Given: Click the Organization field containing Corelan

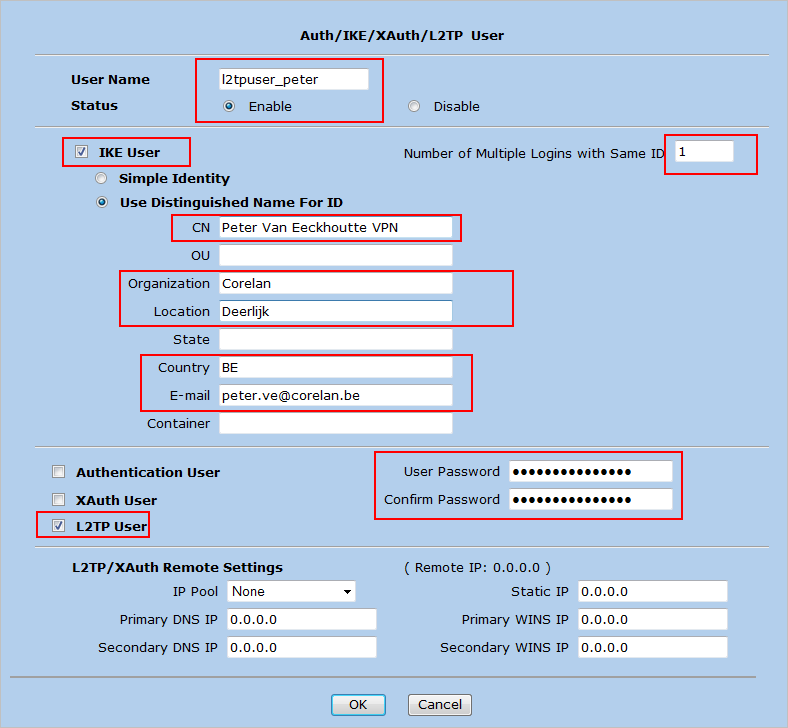Looking at the screenshot, I should (335, 284).
